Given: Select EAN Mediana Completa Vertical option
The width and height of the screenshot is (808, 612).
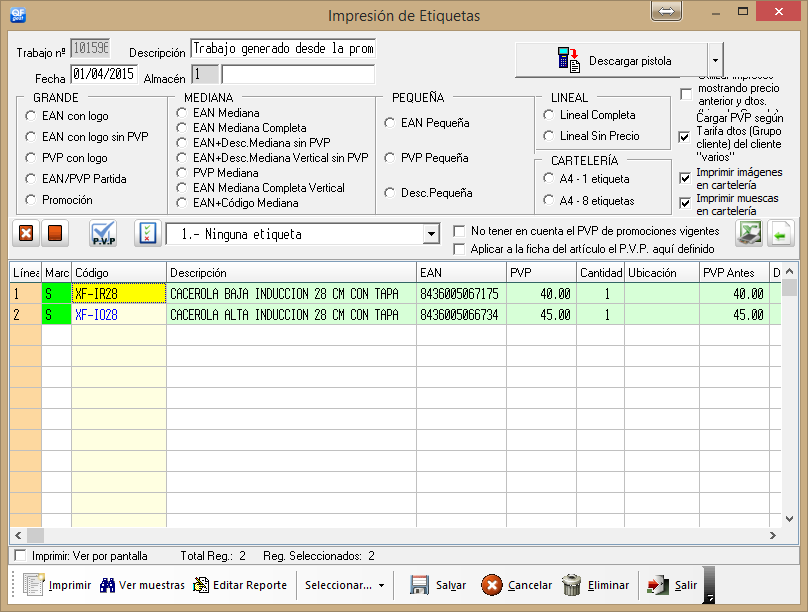Looking at the screenshot, I should pos(181,188).
